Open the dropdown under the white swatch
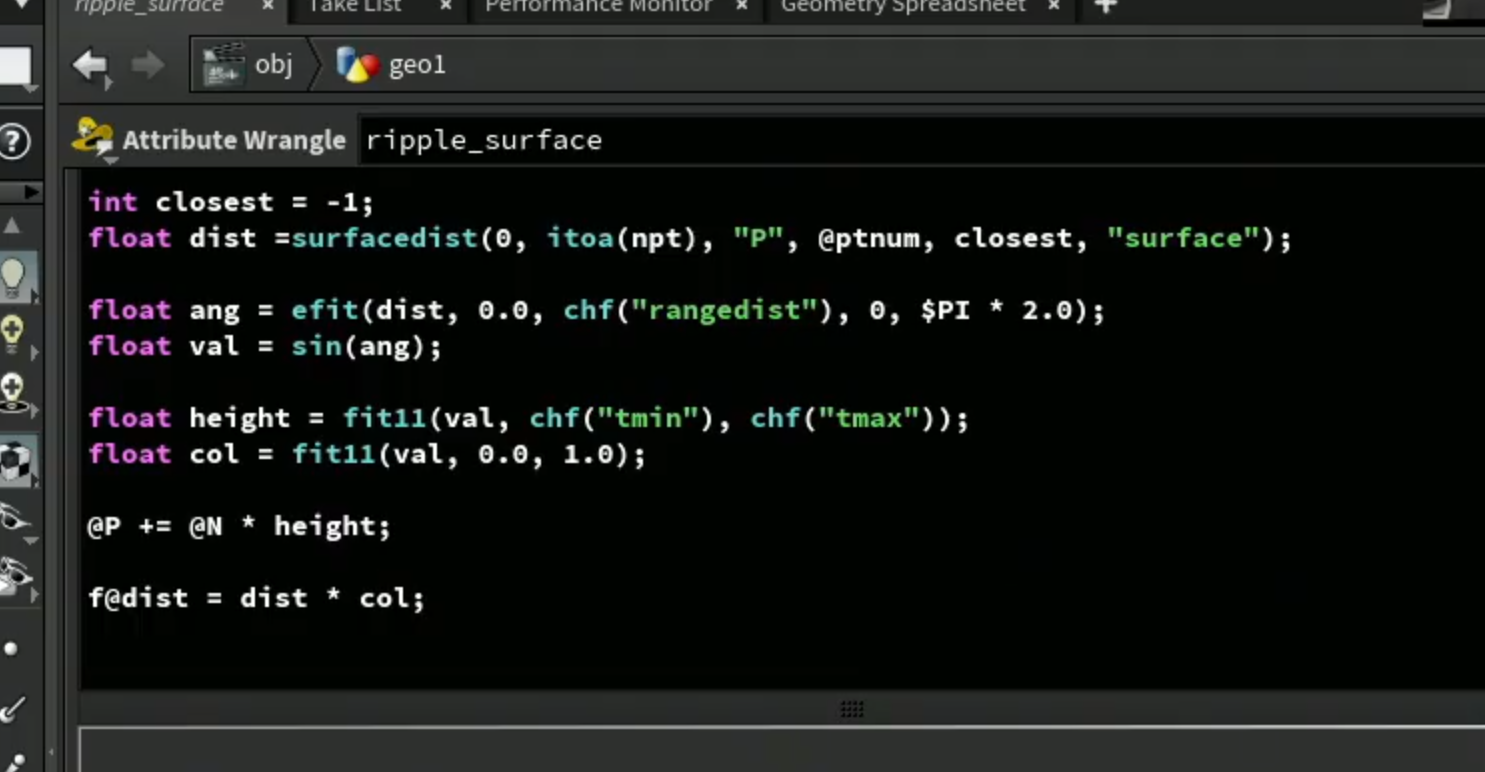Image resolution: width=1485 pixels, height=772 pixels. pyautogui.click(x=29, y=89)
